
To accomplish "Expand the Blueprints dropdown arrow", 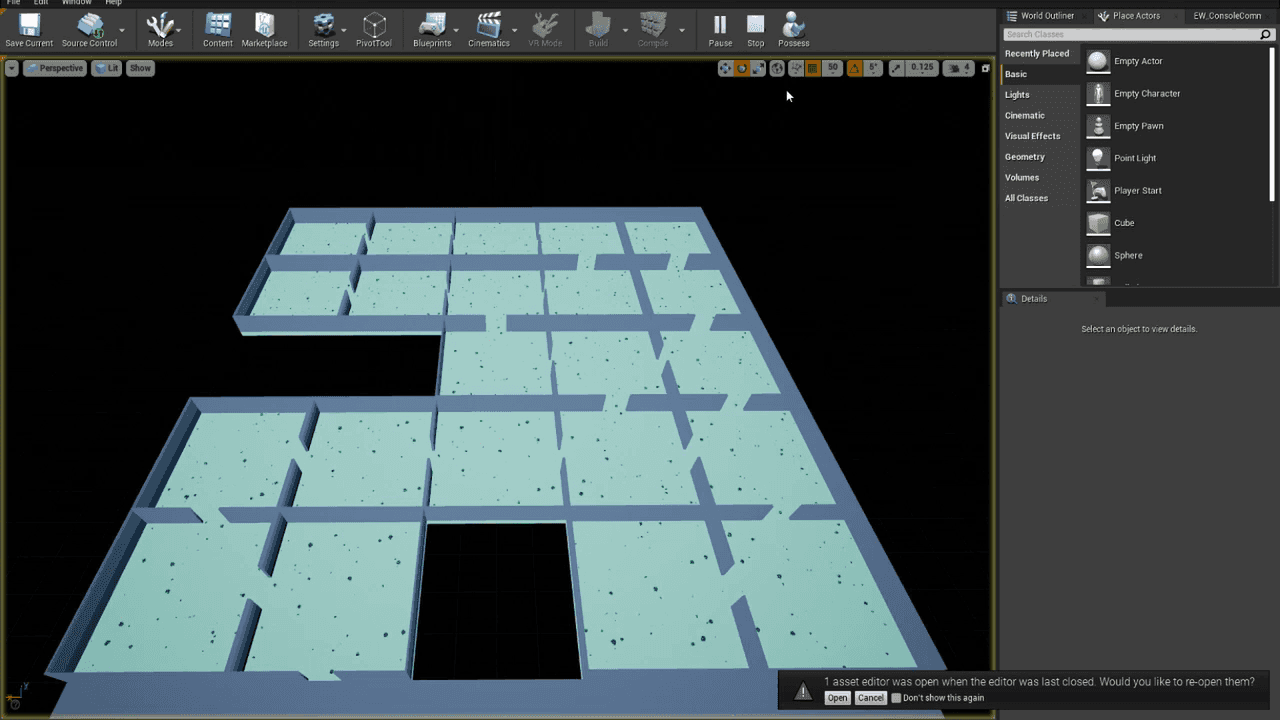I will point(456,30).
